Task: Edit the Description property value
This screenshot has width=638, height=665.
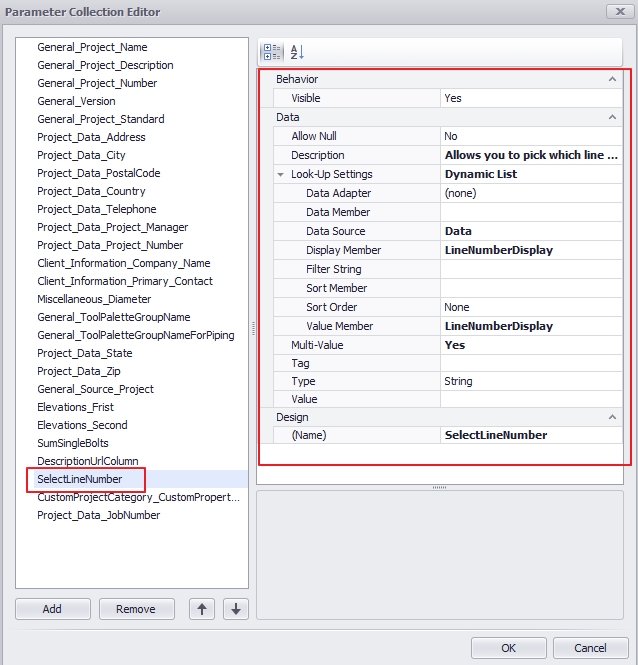Action: pos(531,155)
